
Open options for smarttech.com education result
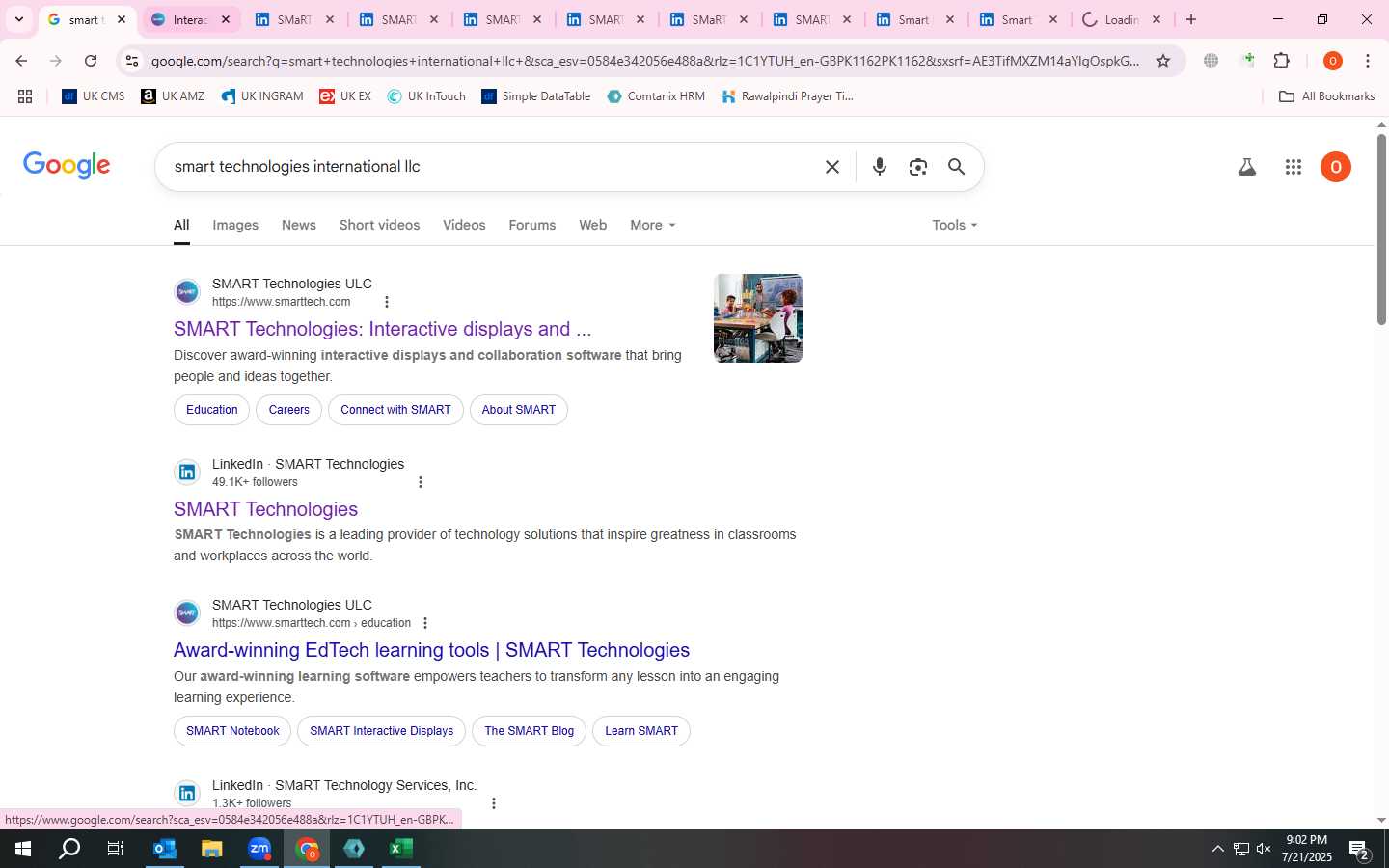pyautogui.click(x=425, y=623)
